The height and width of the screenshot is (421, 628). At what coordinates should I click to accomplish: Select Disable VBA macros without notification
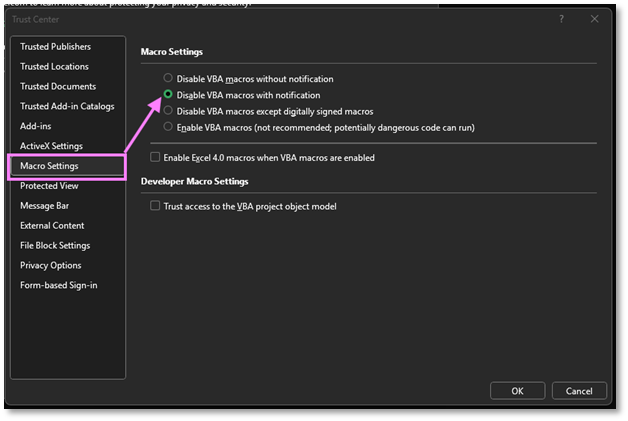168,79
